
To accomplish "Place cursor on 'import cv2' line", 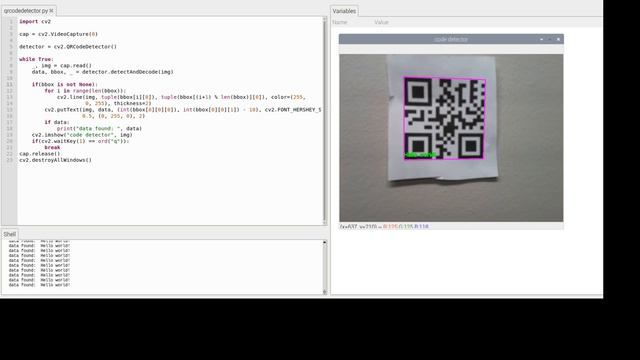I will [x=35, y=21].
